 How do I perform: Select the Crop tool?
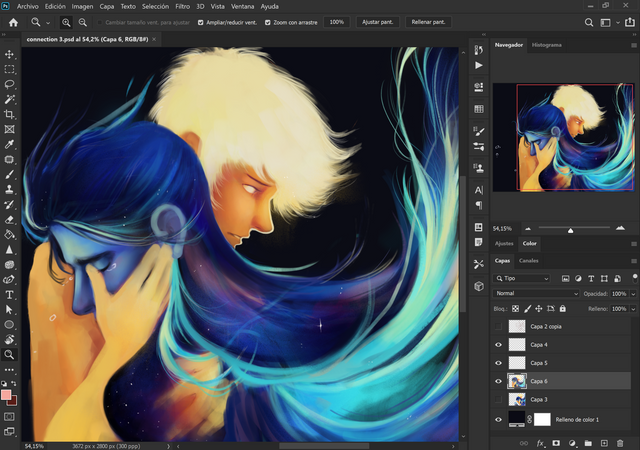point(9,114)
